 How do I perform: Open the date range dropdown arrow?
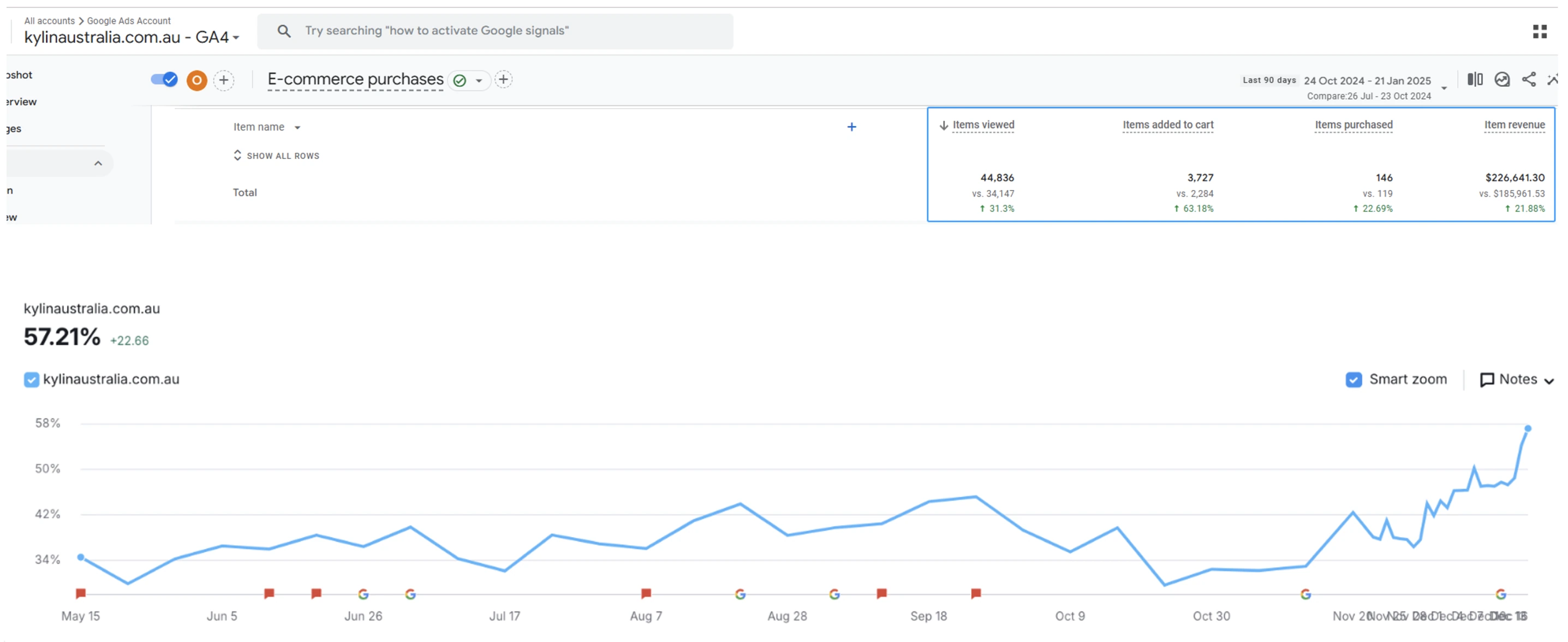pos(1444,88)
